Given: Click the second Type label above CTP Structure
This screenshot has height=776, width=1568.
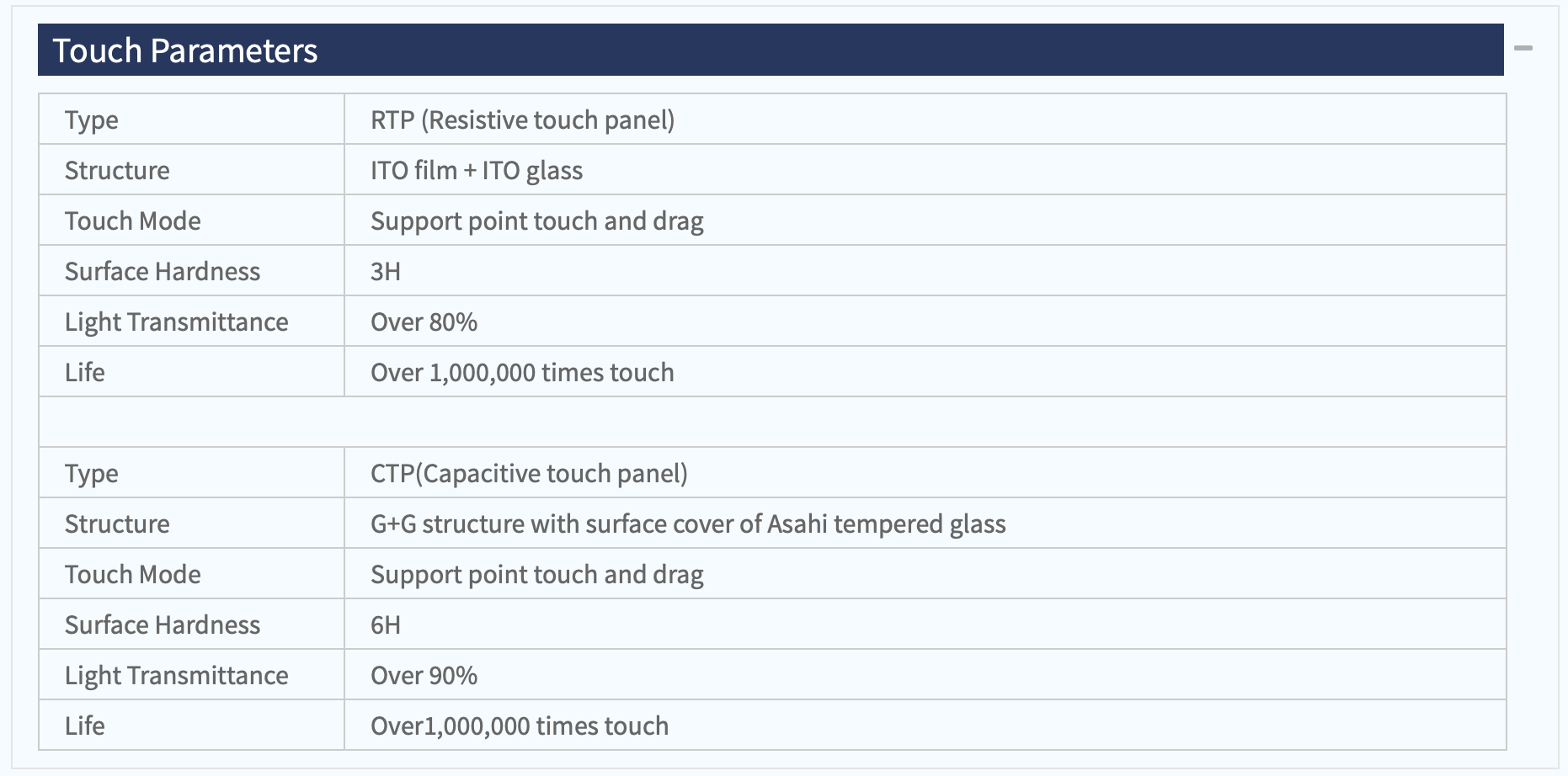Looking at the screenshot, I should (91, 474).
